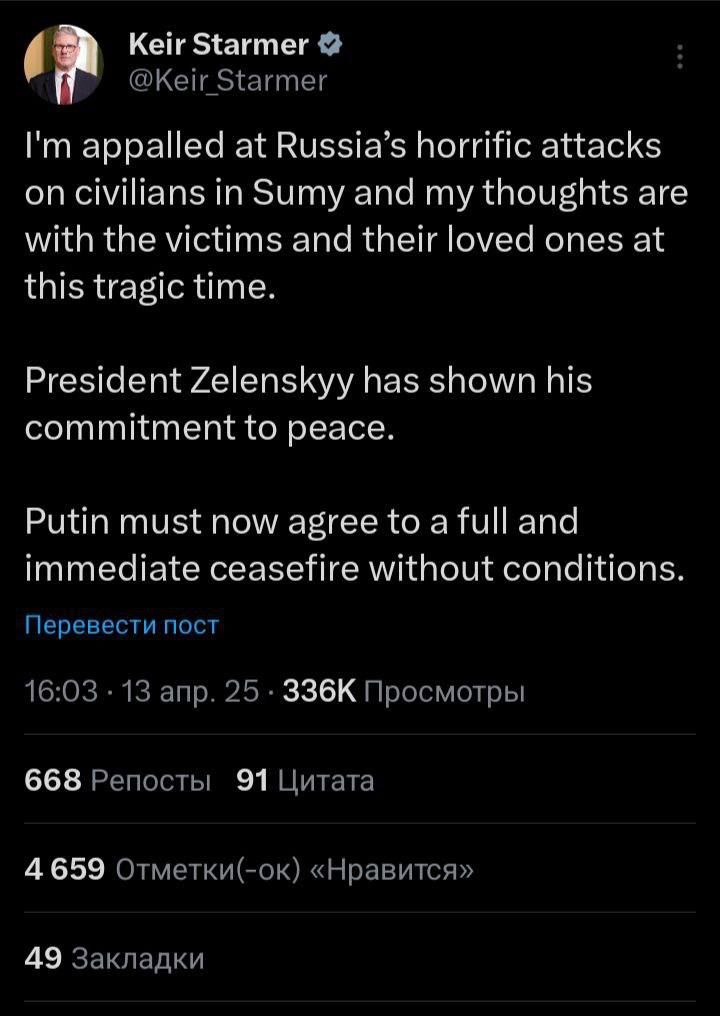This screenshot has height=1016, width=720.
Task: Click the 49 bookmarks number
Action: tap(43, 958)
